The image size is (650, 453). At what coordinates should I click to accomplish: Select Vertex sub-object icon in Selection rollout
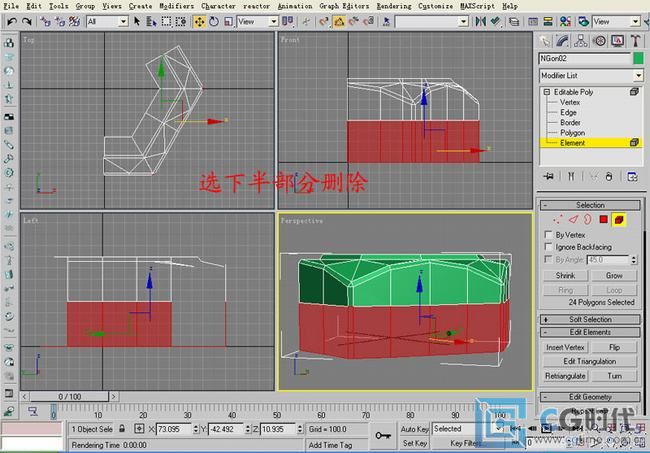(x=558, y=220)
